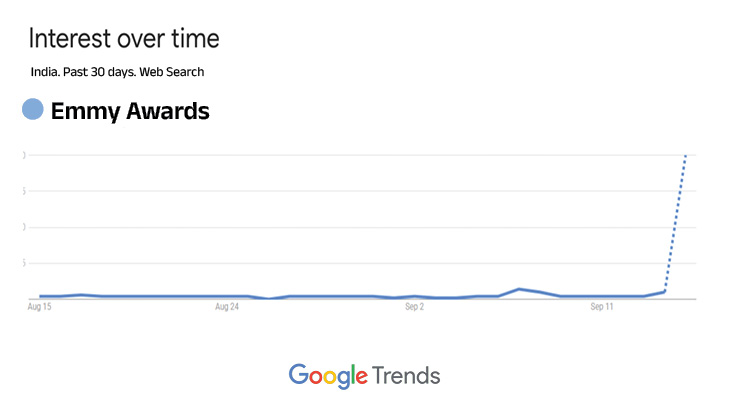The height and width of the screenshot is (406, 730).
Task: Click the small bump peak after Sep 2
Action: click(519, 289)
